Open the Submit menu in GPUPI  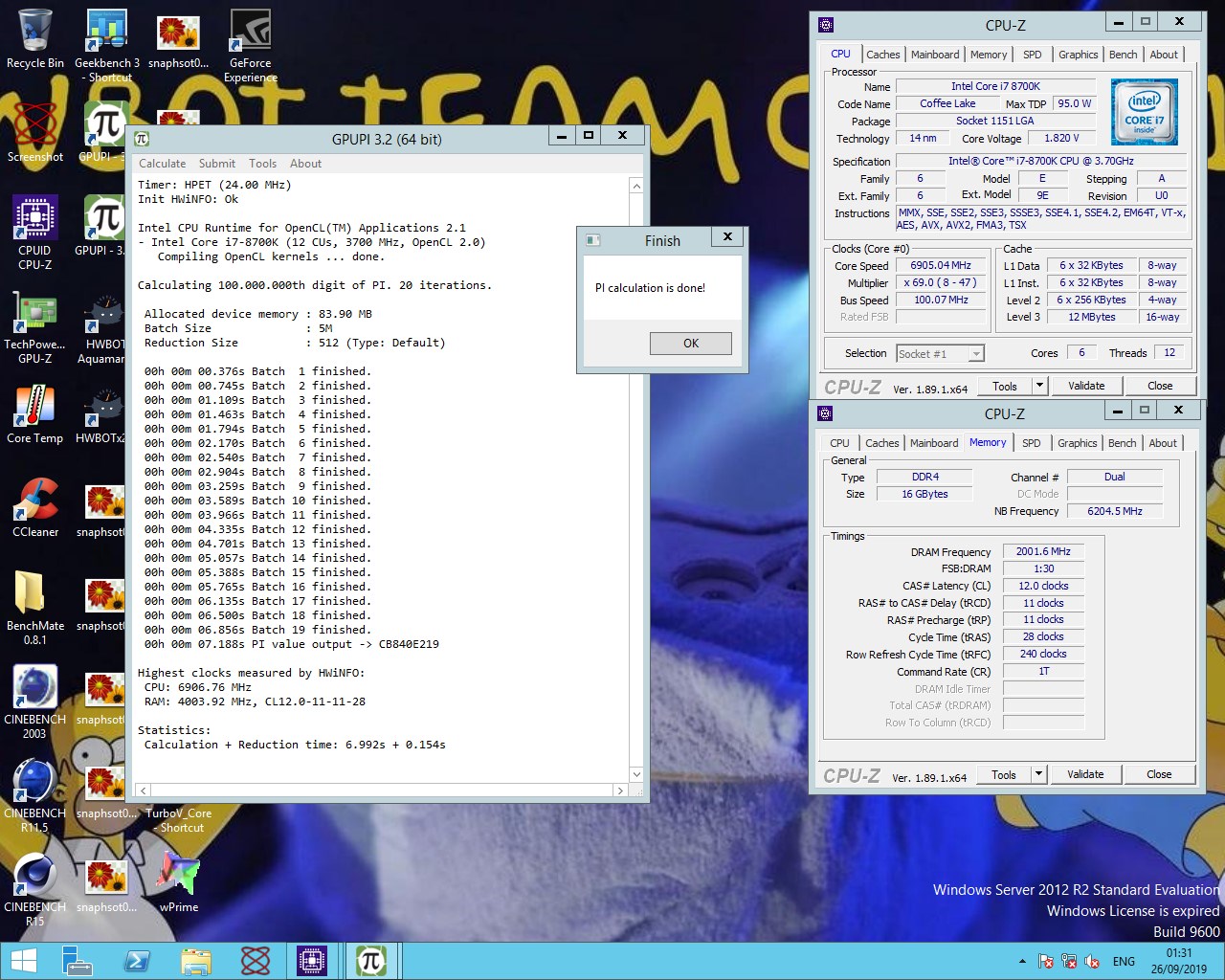pyautogui.click(x=217, y=164)
